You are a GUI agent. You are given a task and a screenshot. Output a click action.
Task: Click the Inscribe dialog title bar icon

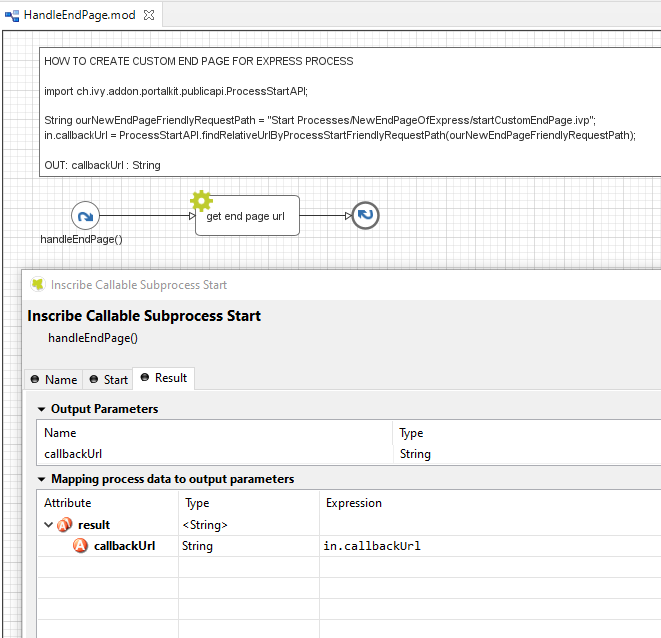coord(38,284)
